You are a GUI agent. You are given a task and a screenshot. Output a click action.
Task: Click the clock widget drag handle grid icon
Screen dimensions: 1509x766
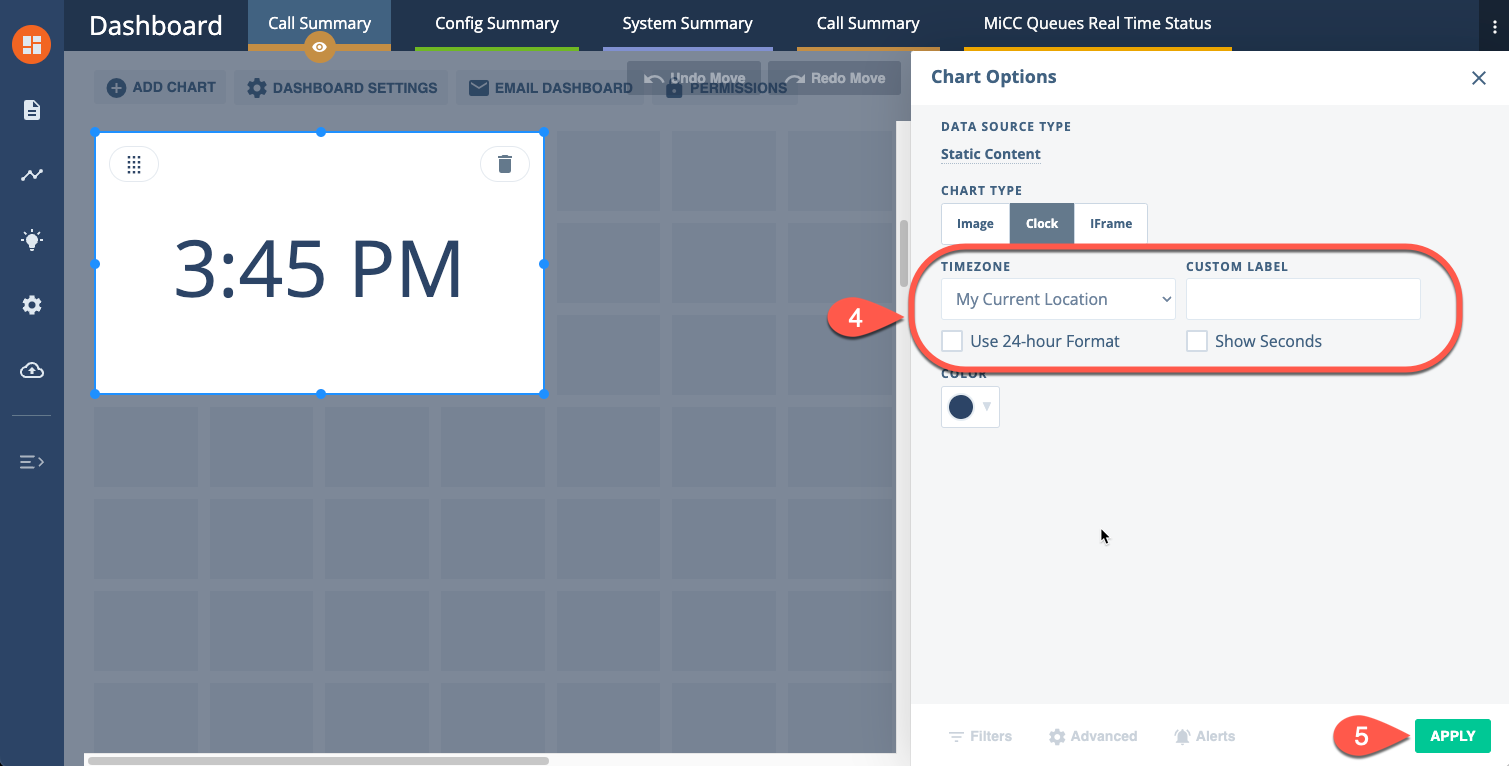point(134,164)
